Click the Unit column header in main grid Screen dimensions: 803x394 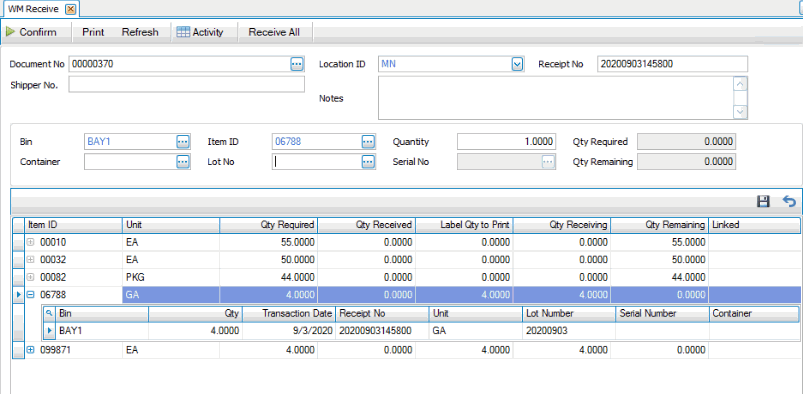point(171,225)
